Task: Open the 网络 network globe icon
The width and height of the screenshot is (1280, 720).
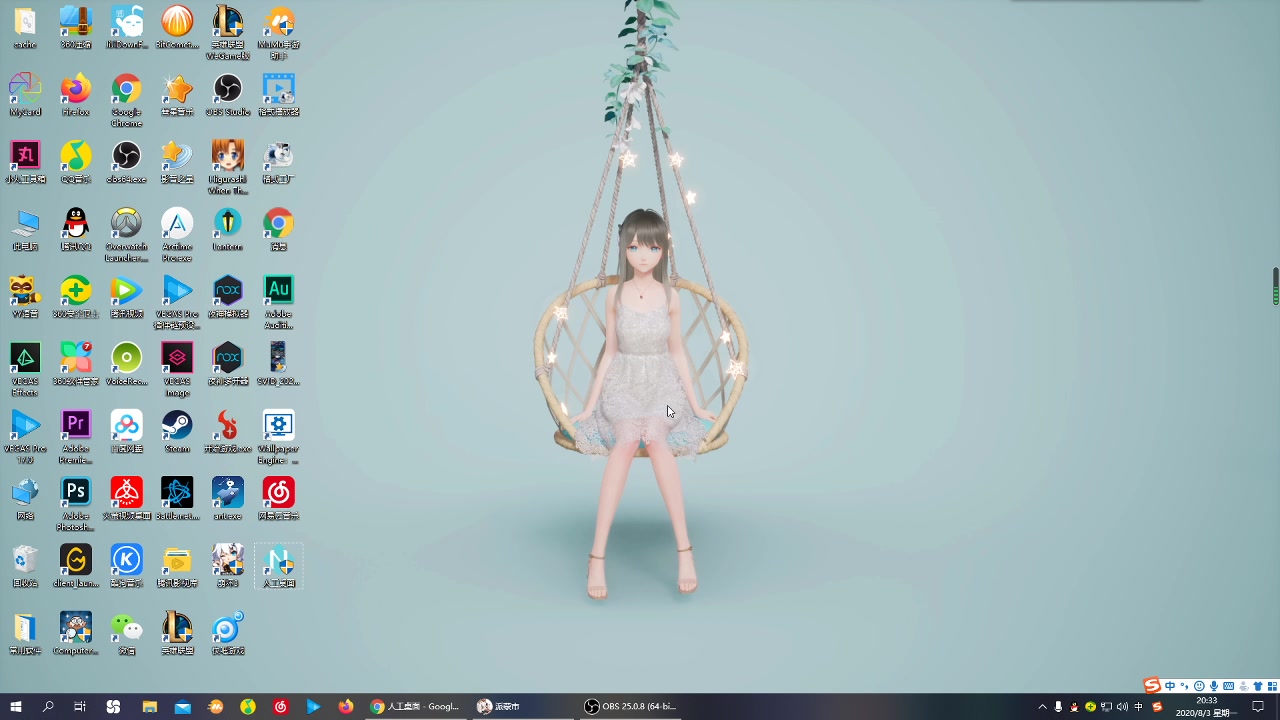Action: click(x=25, y=498)
